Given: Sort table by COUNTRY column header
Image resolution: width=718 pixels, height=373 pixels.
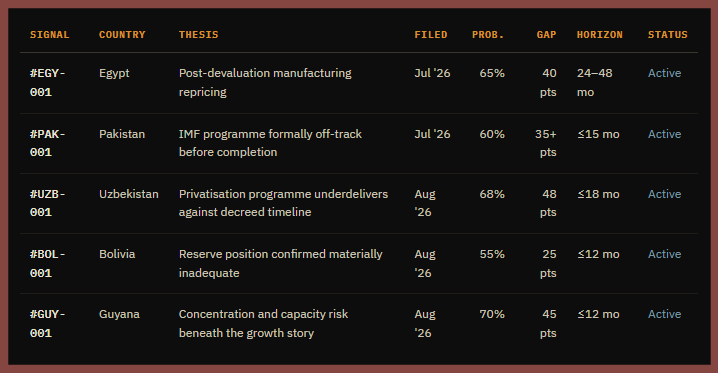Looking at the screenshot, I should point(122,35).
